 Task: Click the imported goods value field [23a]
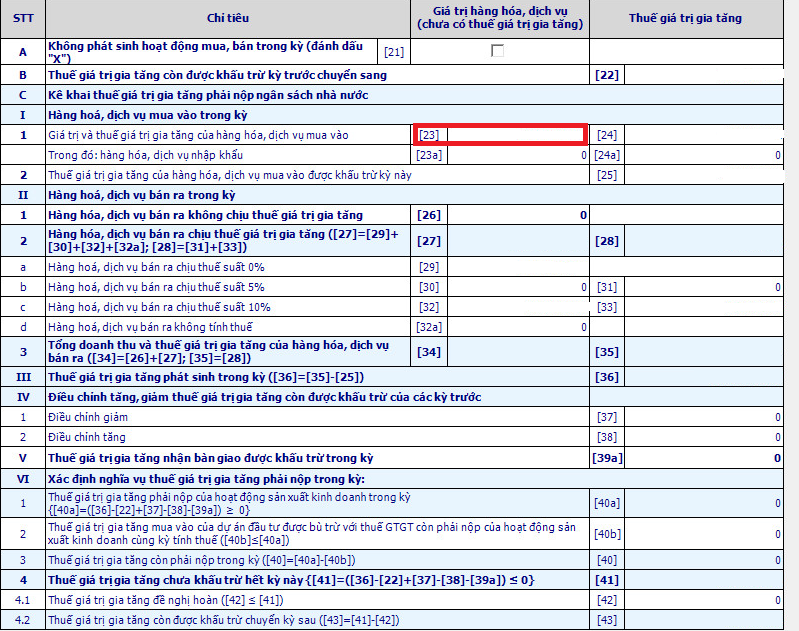[515, 155]
